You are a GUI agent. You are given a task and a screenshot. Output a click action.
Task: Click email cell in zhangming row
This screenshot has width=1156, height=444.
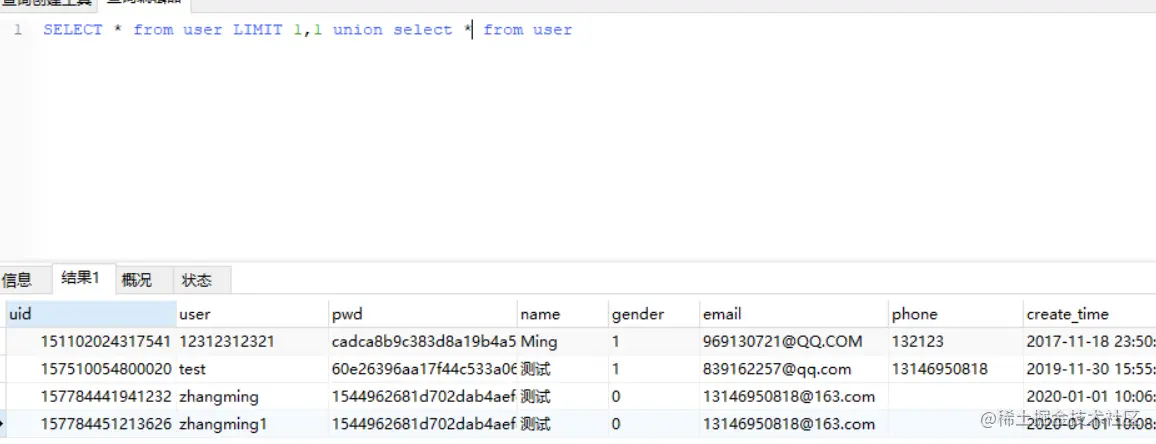coord(794,397)
